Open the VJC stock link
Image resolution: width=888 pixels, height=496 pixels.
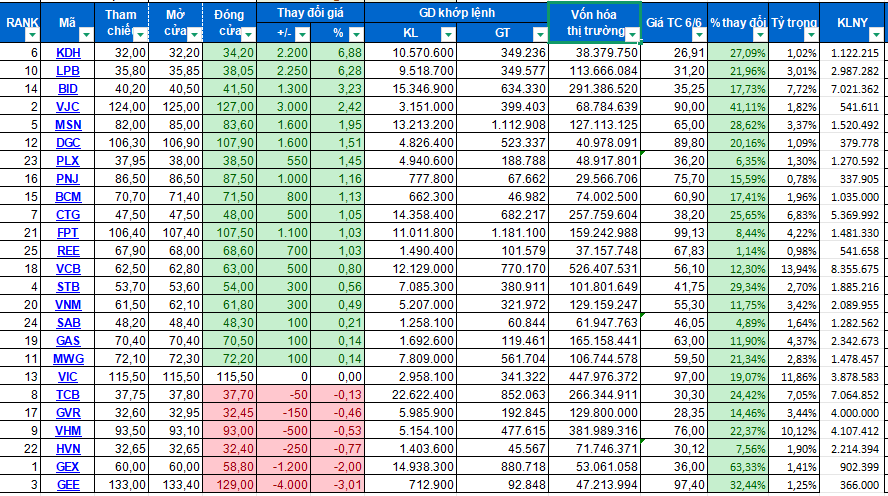(x=68, y=107)
